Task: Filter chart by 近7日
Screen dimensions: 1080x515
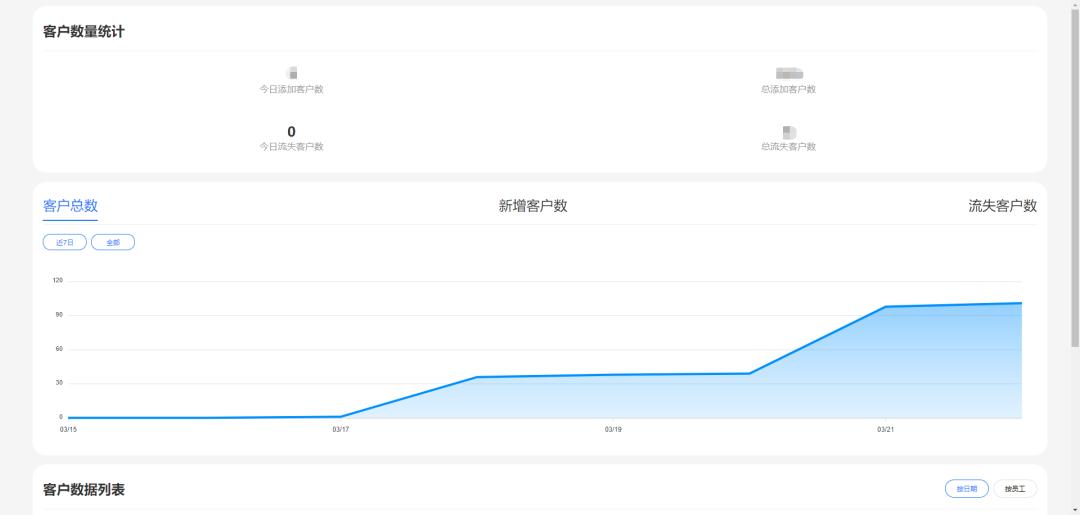Action: (65, 242)
